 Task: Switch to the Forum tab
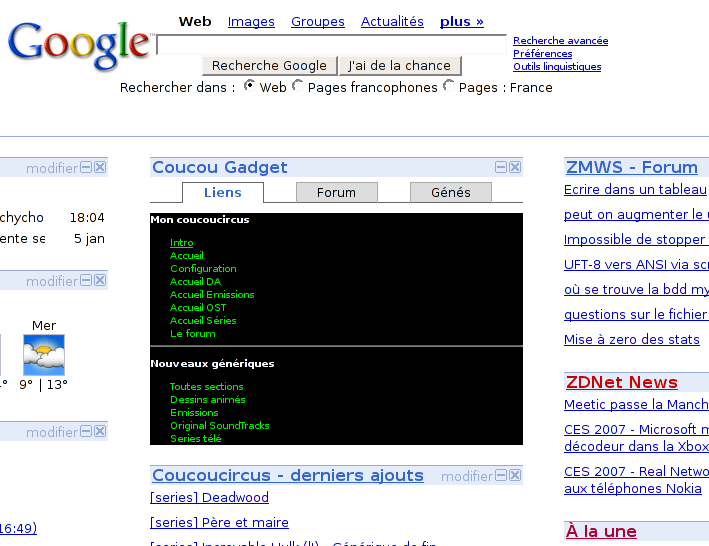[336, 193]
